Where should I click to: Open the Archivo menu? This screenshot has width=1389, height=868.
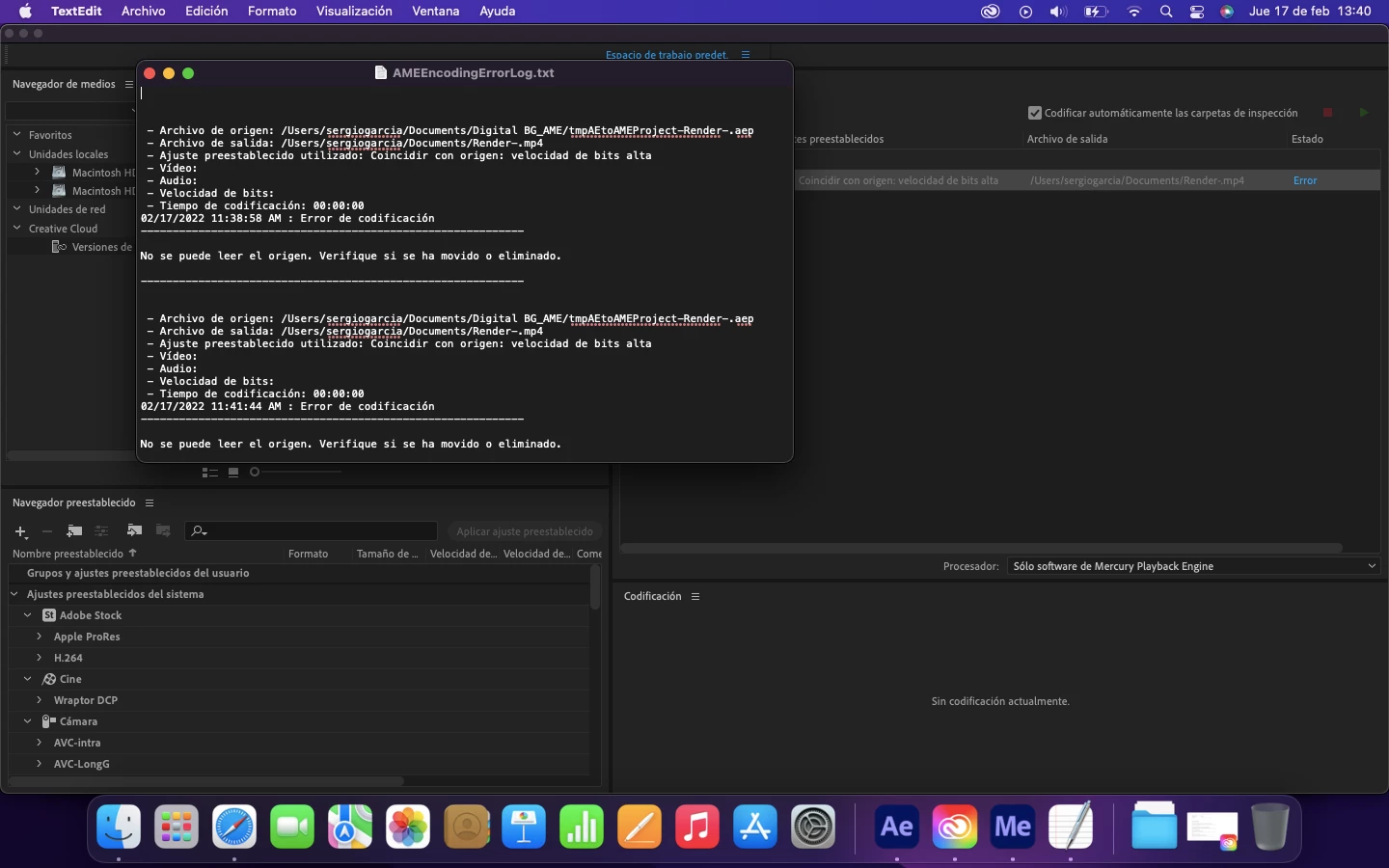click(143, 12)
